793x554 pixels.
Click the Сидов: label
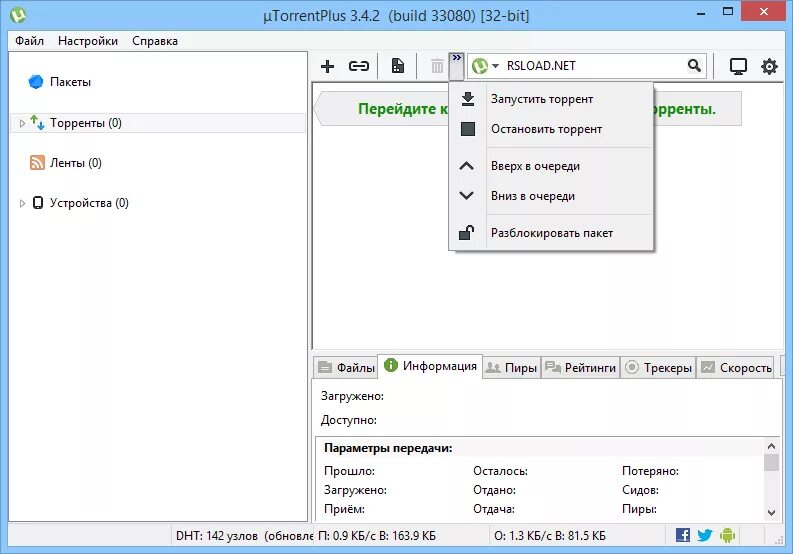click(x=640, y=490)
